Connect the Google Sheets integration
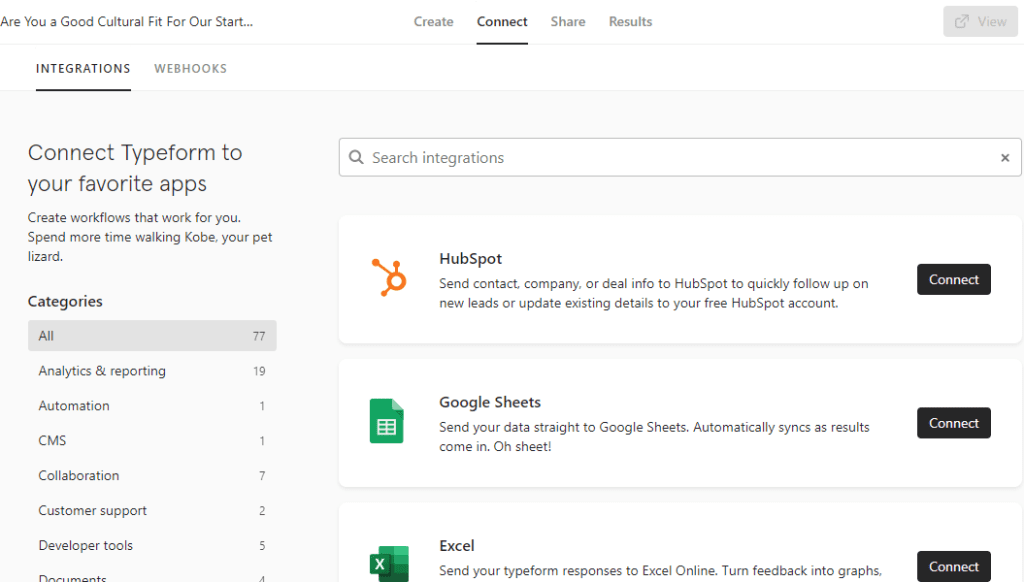 [953, 423]
